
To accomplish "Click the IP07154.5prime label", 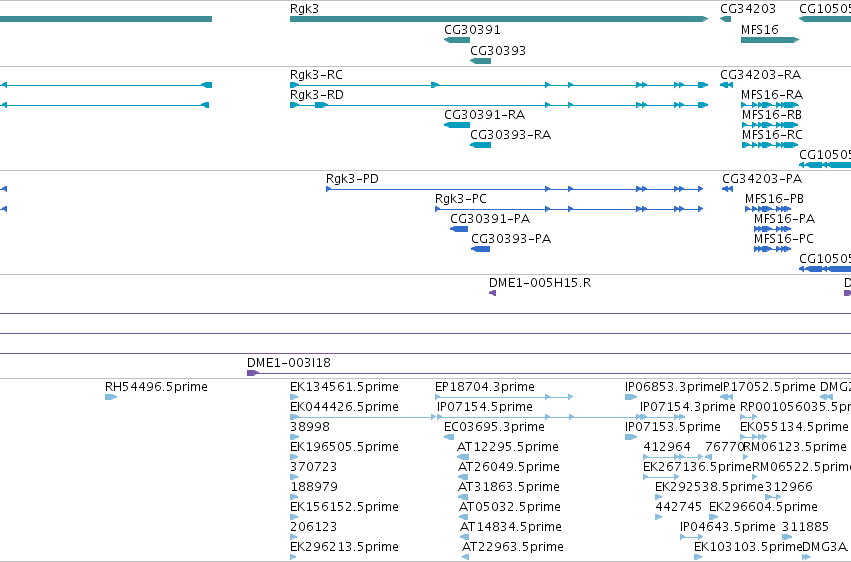I will pyautogui.click(x=485, y=407).
